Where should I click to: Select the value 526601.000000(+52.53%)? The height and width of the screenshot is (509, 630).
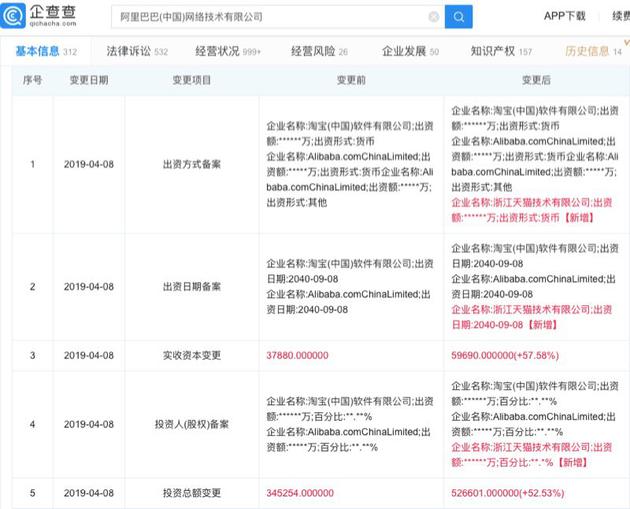point(507,493)
